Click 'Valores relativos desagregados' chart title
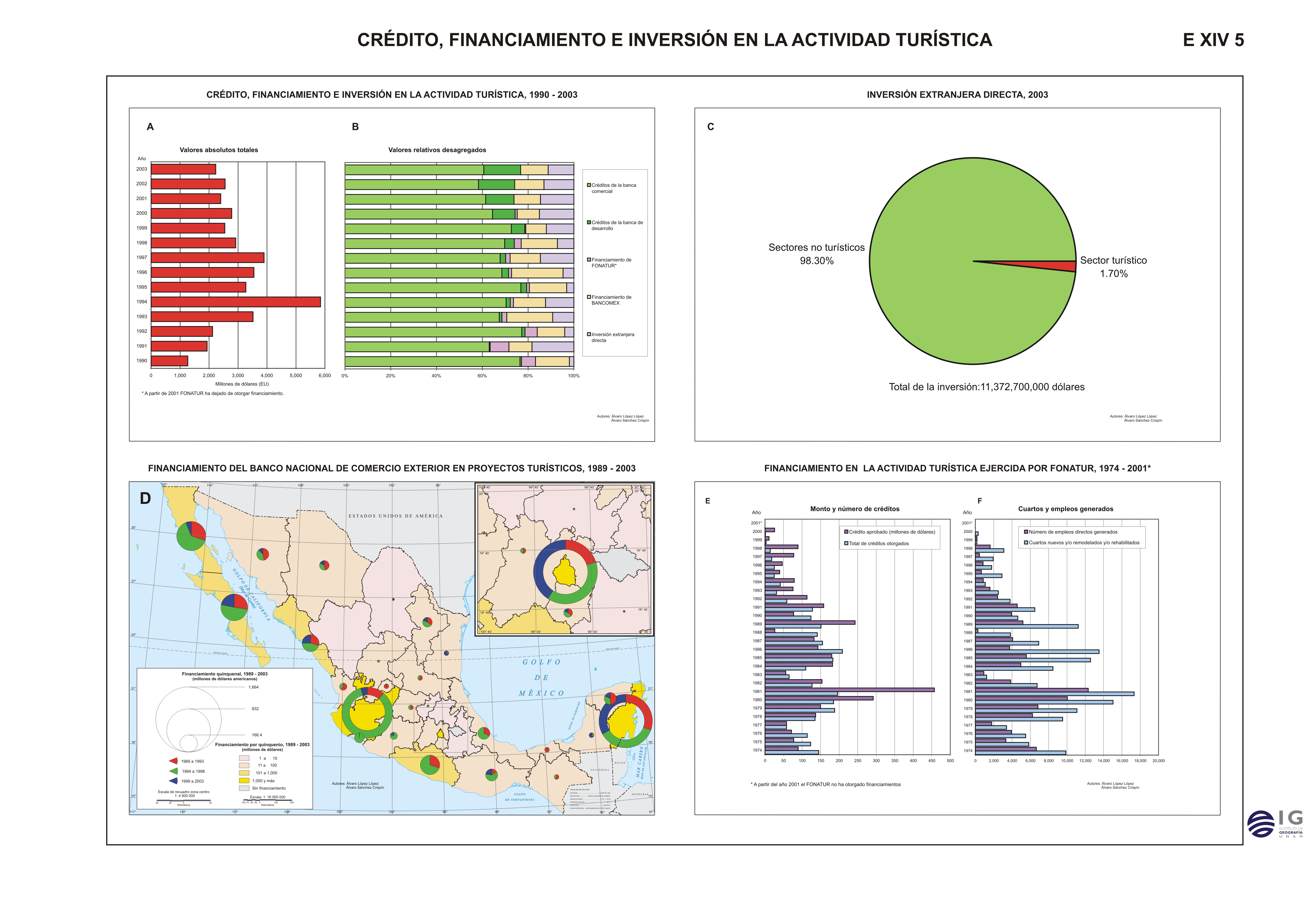 (437, 150)
